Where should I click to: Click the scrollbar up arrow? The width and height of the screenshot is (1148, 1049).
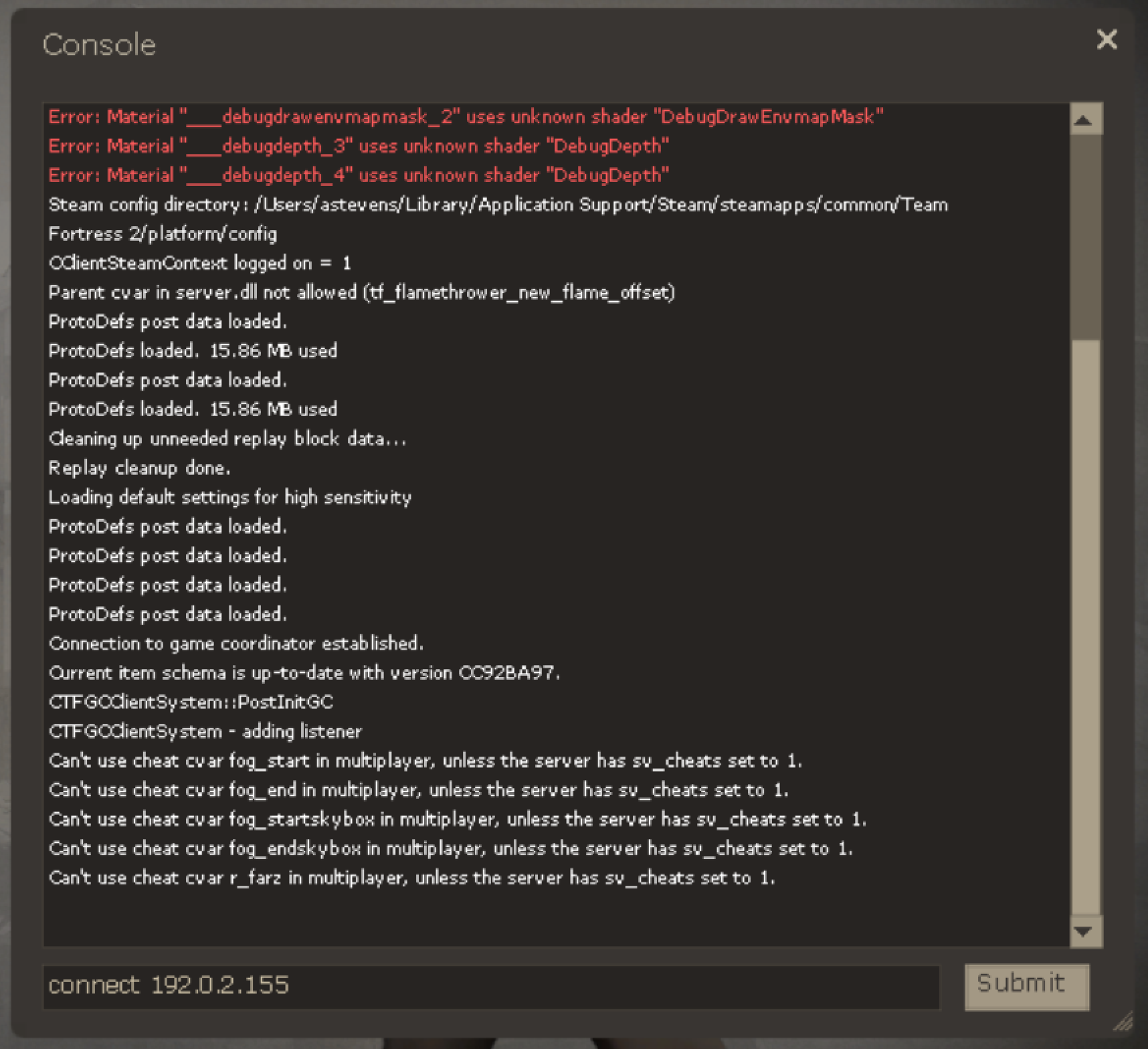point(1085,118)
